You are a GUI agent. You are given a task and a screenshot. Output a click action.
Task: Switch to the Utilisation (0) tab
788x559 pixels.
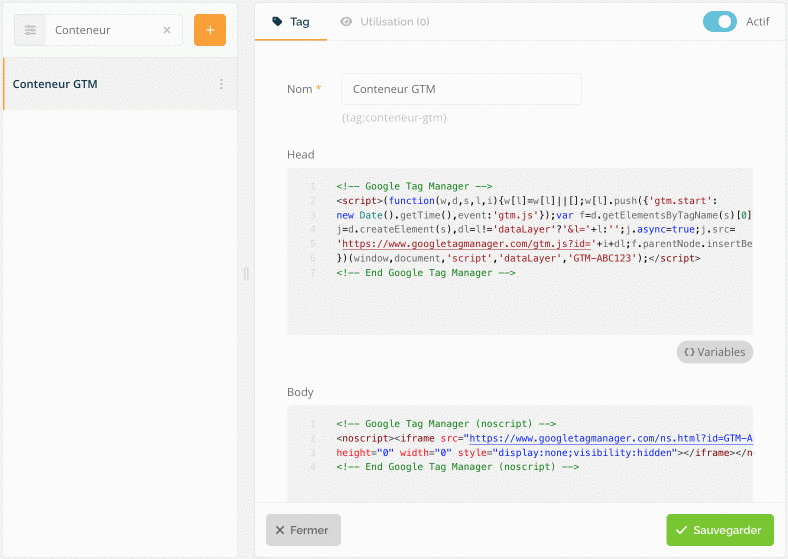pos(385,22)
